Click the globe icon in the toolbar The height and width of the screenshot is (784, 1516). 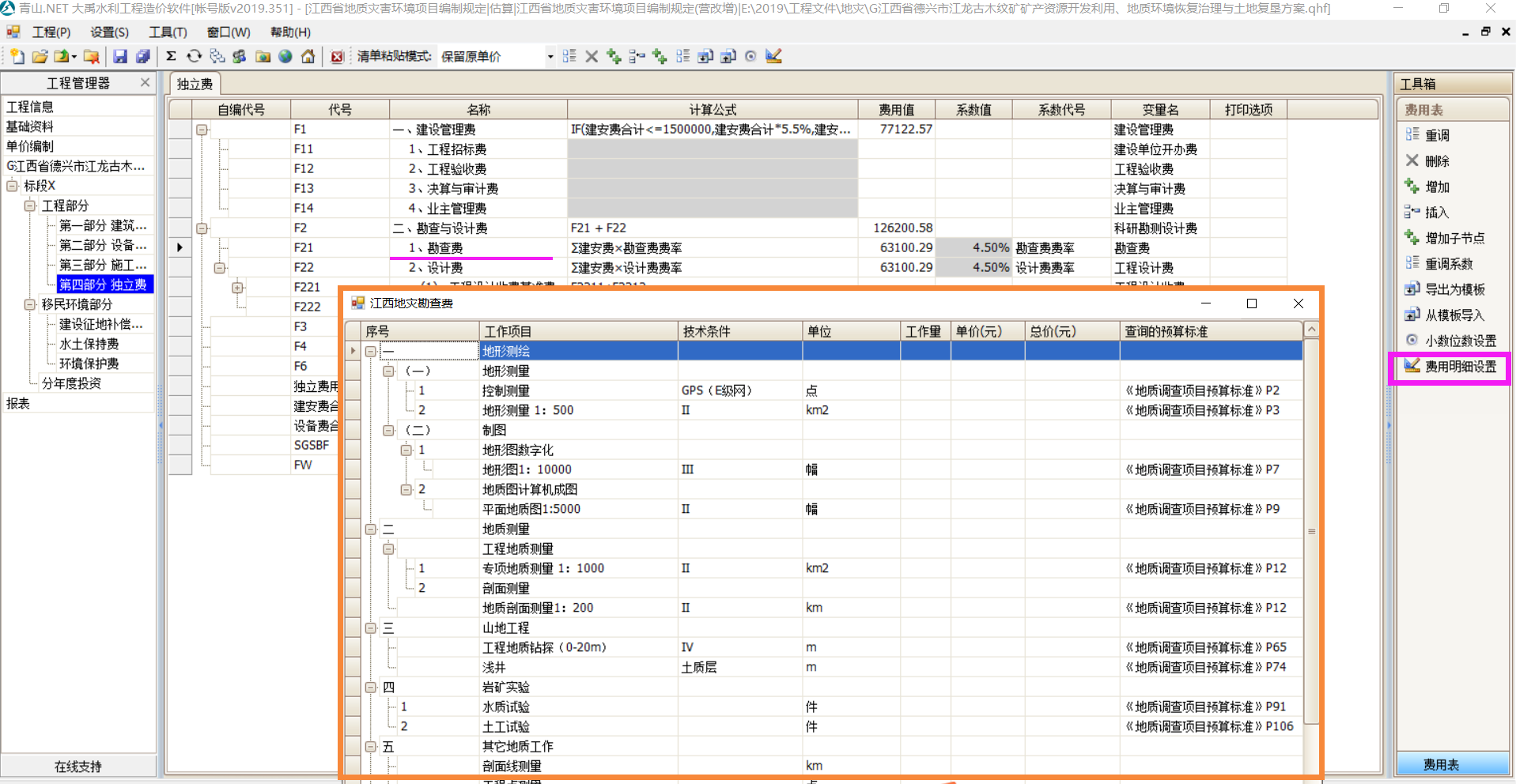(x=285, y=56)
